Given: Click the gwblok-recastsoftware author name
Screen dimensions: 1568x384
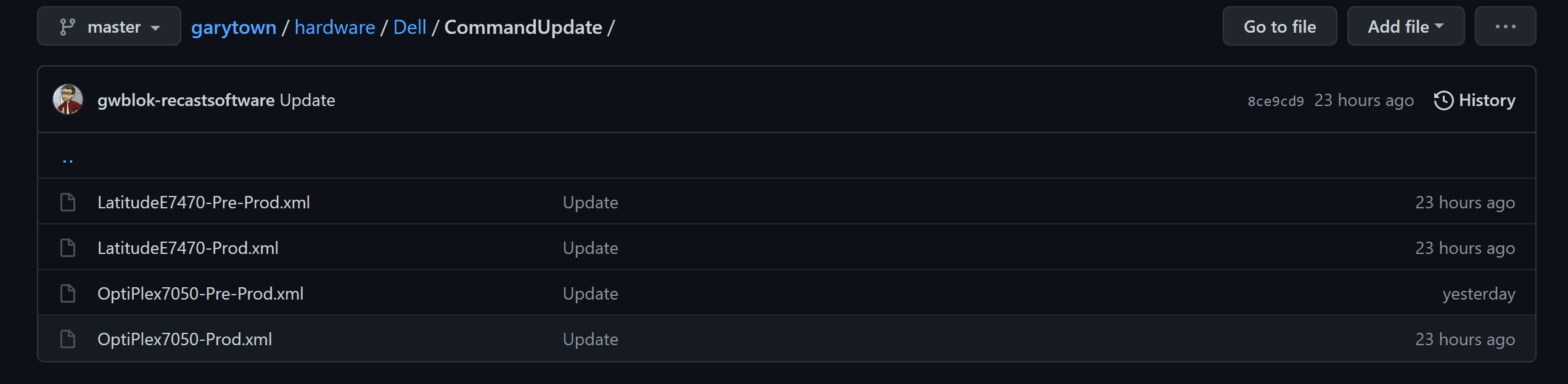Looking at the screenshot, I should pos(186,100).
